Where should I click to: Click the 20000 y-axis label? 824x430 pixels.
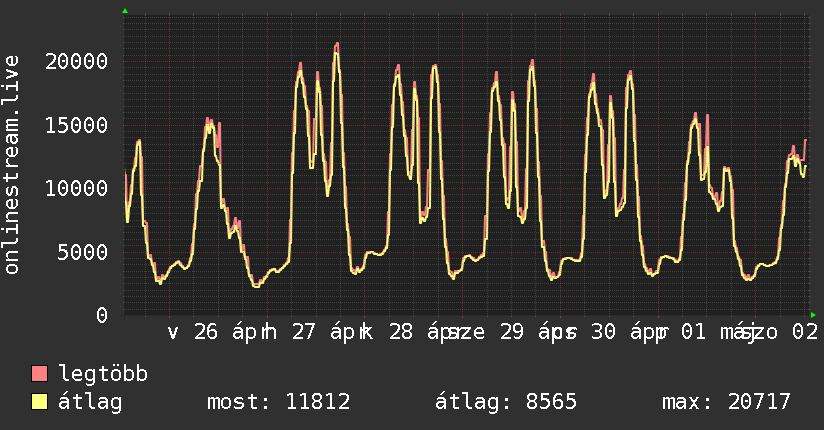pyautogui.click(x=77, y=62)
